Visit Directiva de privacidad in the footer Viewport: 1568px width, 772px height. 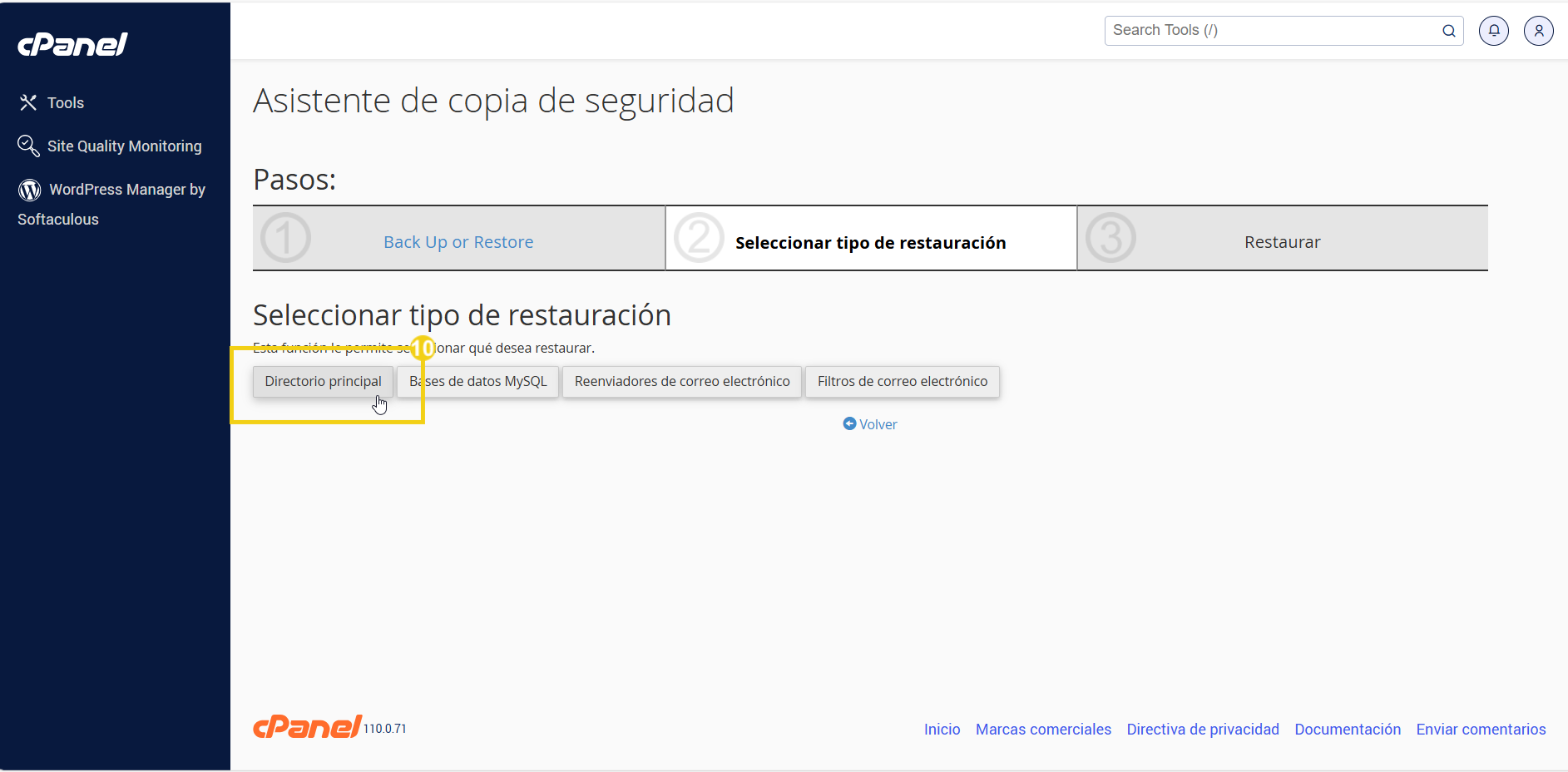tap(1203, 729)
